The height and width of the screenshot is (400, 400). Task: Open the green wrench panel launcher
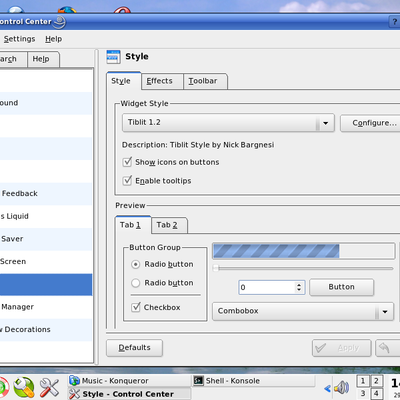pyautogui.click(x=24, y=387)
